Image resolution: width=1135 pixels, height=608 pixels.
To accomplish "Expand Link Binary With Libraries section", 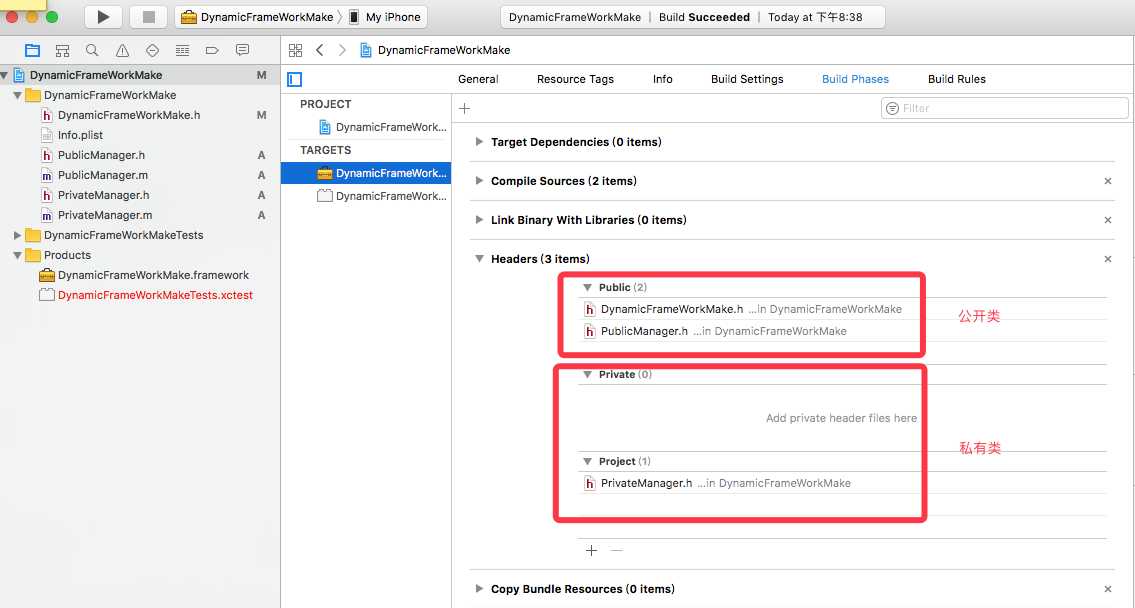I will pyautogui.click(x=479, y=220).
